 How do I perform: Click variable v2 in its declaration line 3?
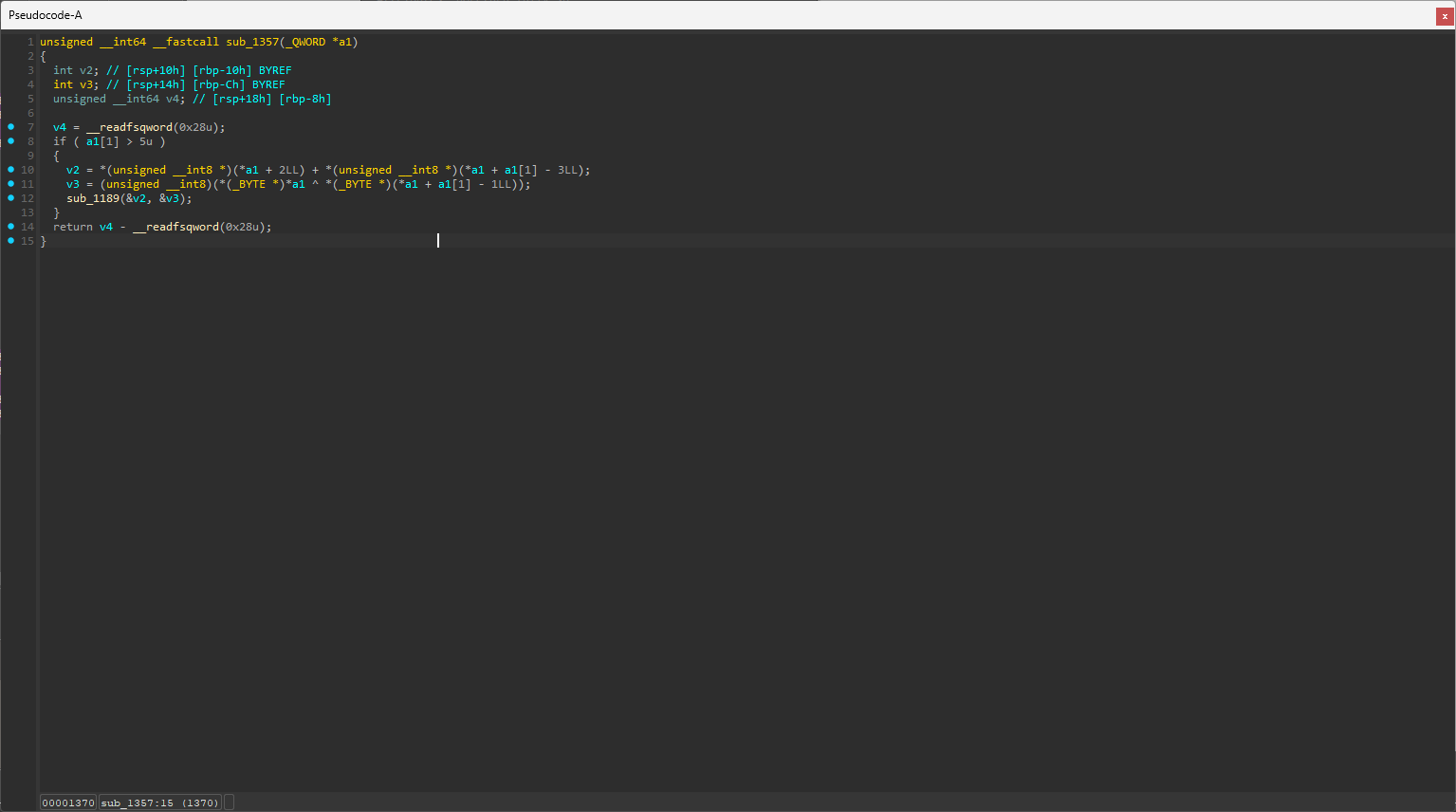pyautogui.click(x=86, y=70)
